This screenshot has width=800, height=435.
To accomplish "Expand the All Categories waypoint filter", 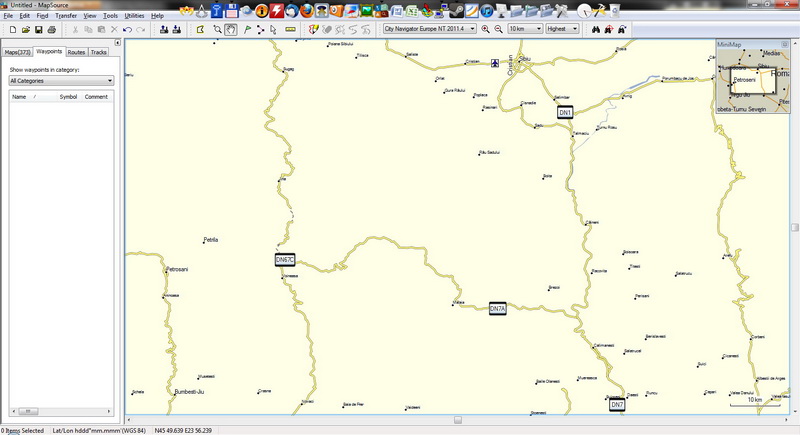I will (x=60, y=80).
